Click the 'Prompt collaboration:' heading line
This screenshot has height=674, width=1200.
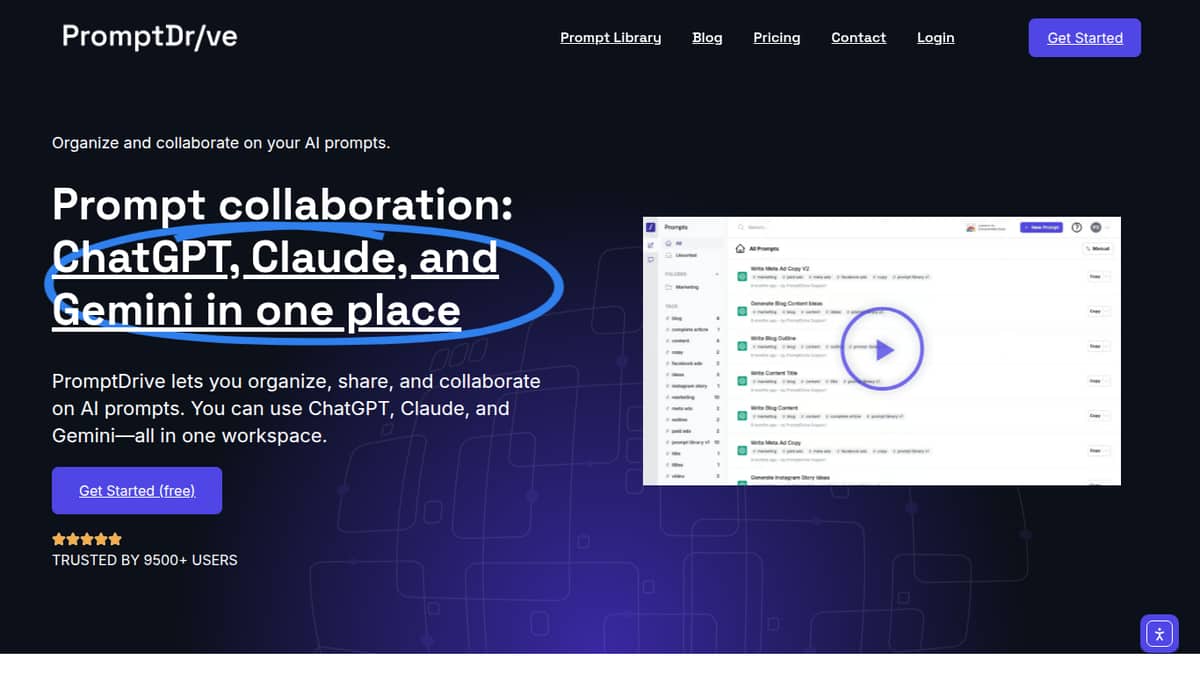click(x=283, y=204)
